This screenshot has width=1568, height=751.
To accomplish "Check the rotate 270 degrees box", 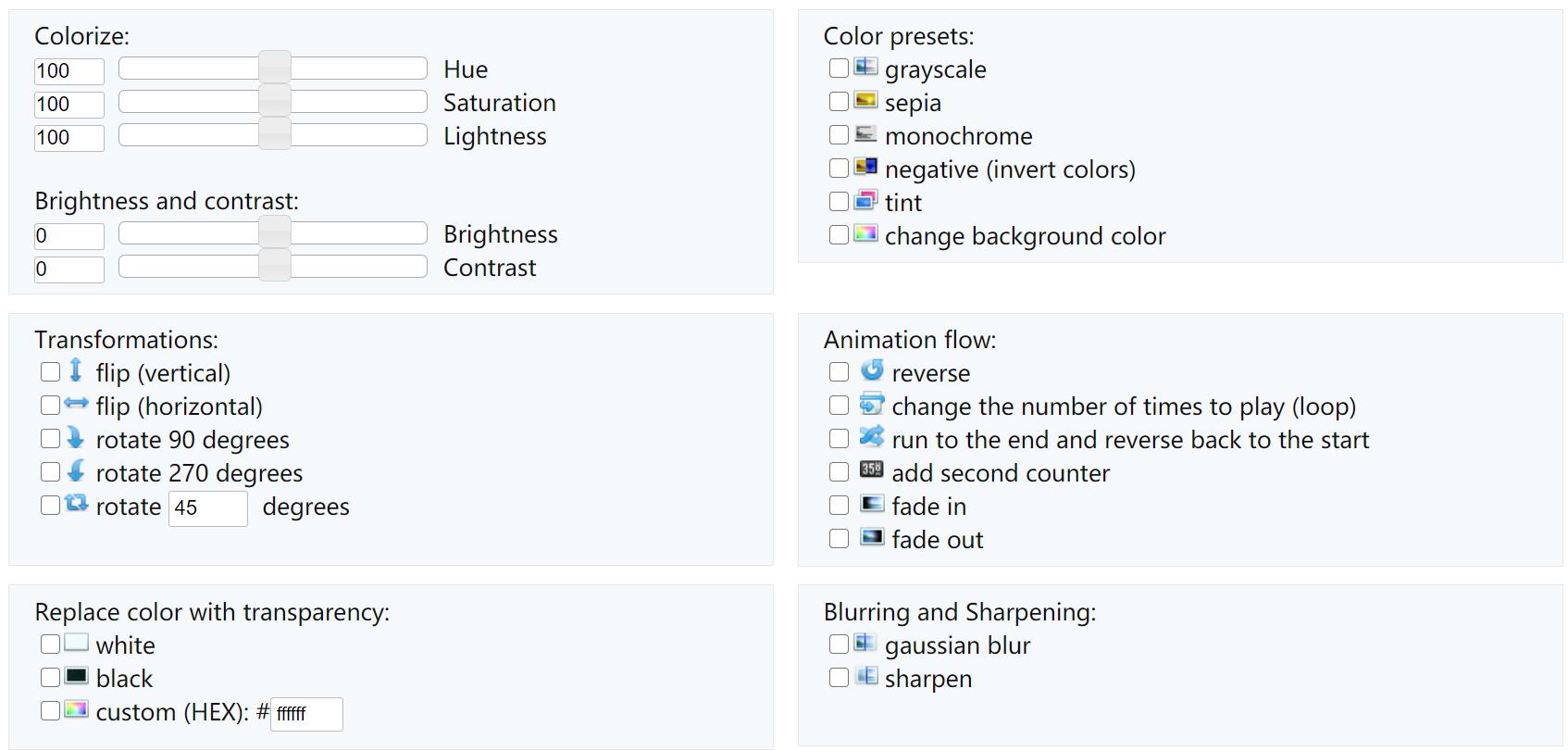I will pyautogui.click(x=50, y=472).
